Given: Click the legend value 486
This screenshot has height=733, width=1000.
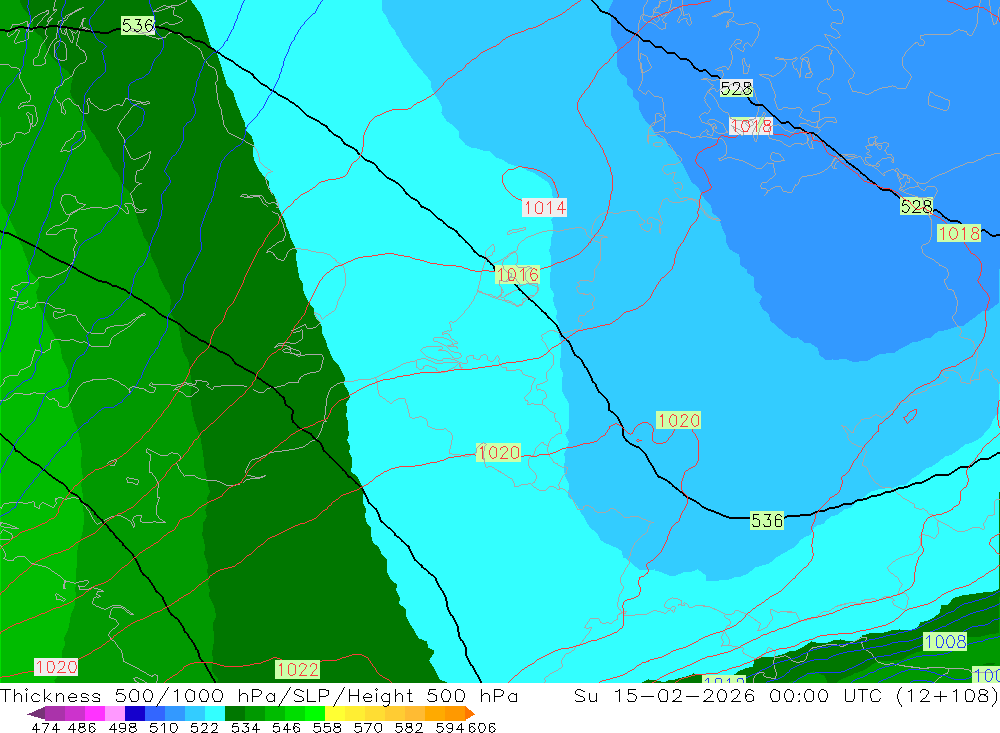Looking at the screenshot, I should coord(82,727).
